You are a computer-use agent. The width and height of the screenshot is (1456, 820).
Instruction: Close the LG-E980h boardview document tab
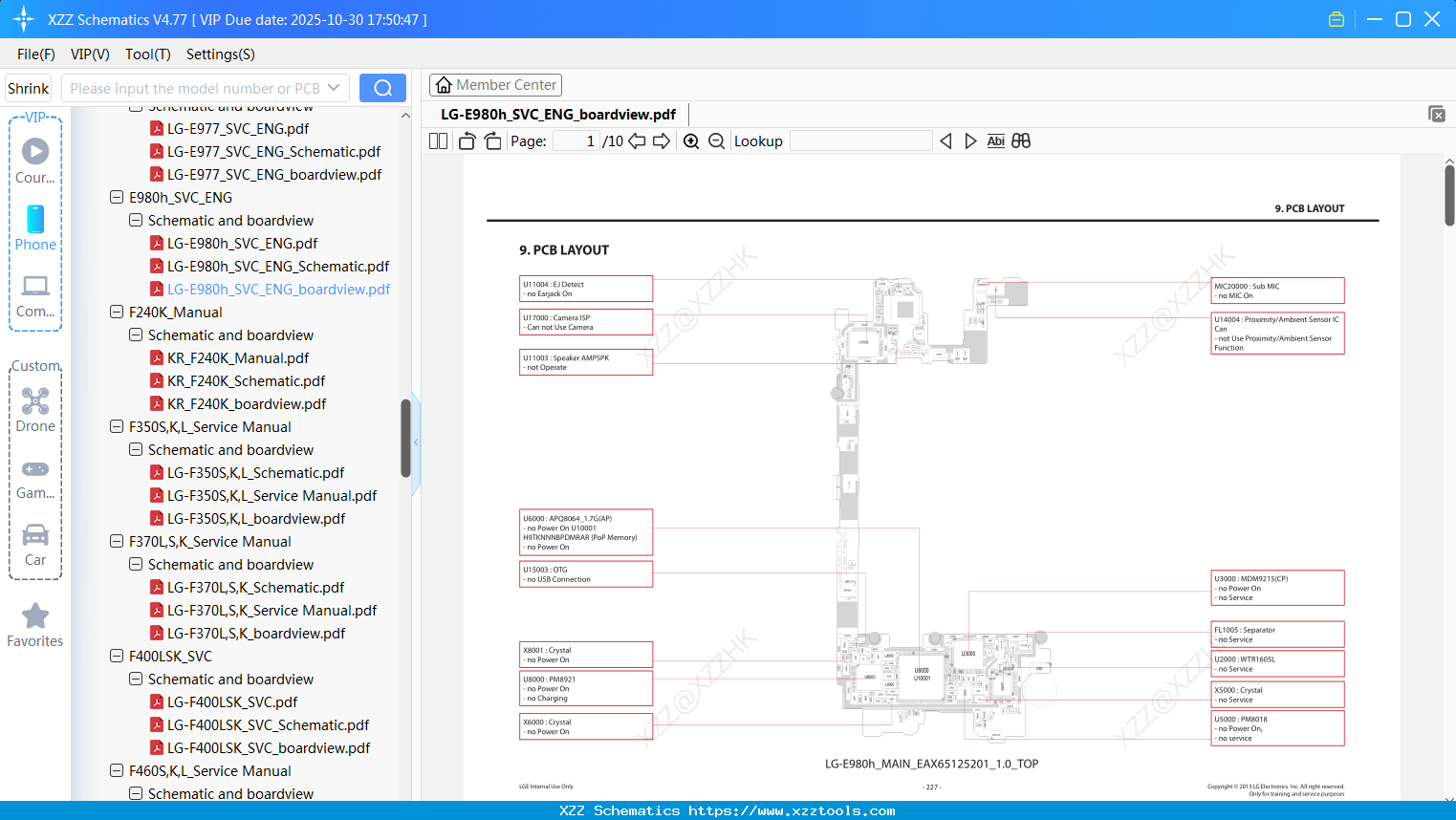1436,114
